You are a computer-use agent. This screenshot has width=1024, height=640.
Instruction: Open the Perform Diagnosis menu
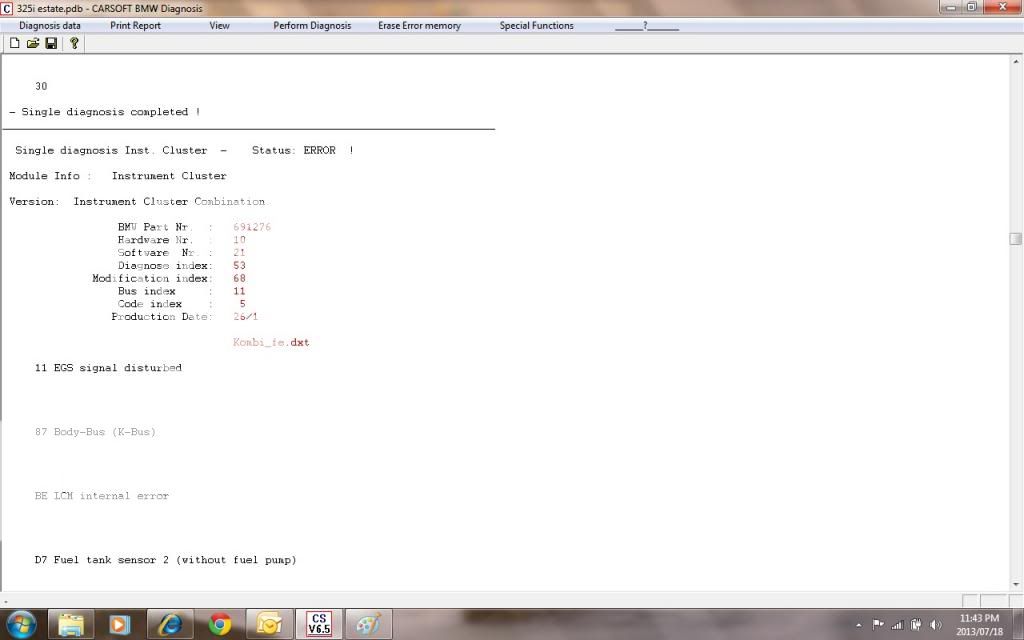312,26
